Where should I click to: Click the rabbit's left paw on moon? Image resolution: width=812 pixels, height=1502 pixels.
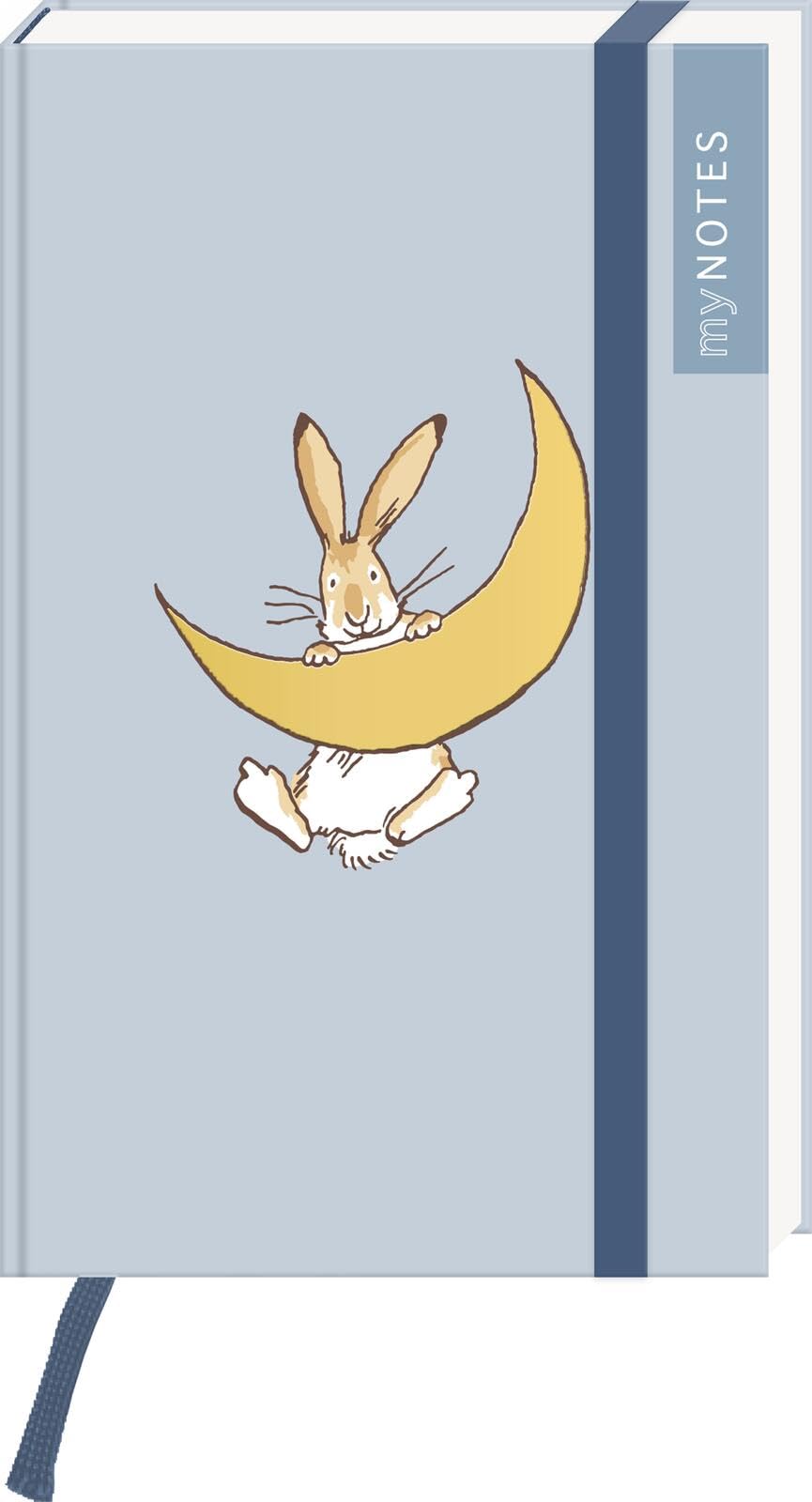(x=320, y=653)
